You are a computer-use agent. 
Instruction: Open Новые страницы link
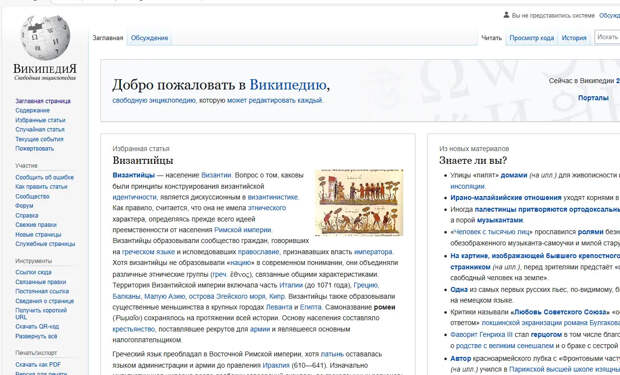click(38, 235)
